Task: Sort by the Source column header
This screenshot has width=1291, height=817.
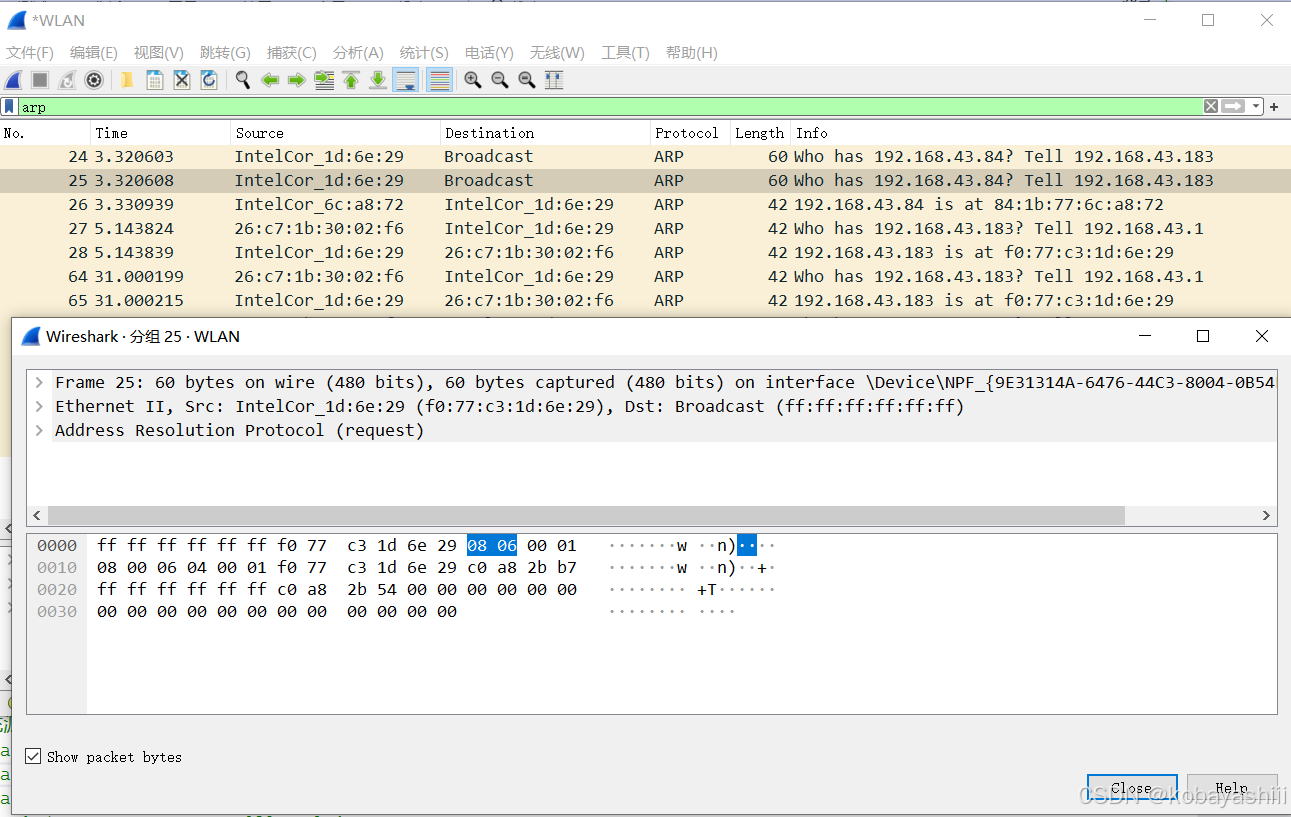Action: 336,133
